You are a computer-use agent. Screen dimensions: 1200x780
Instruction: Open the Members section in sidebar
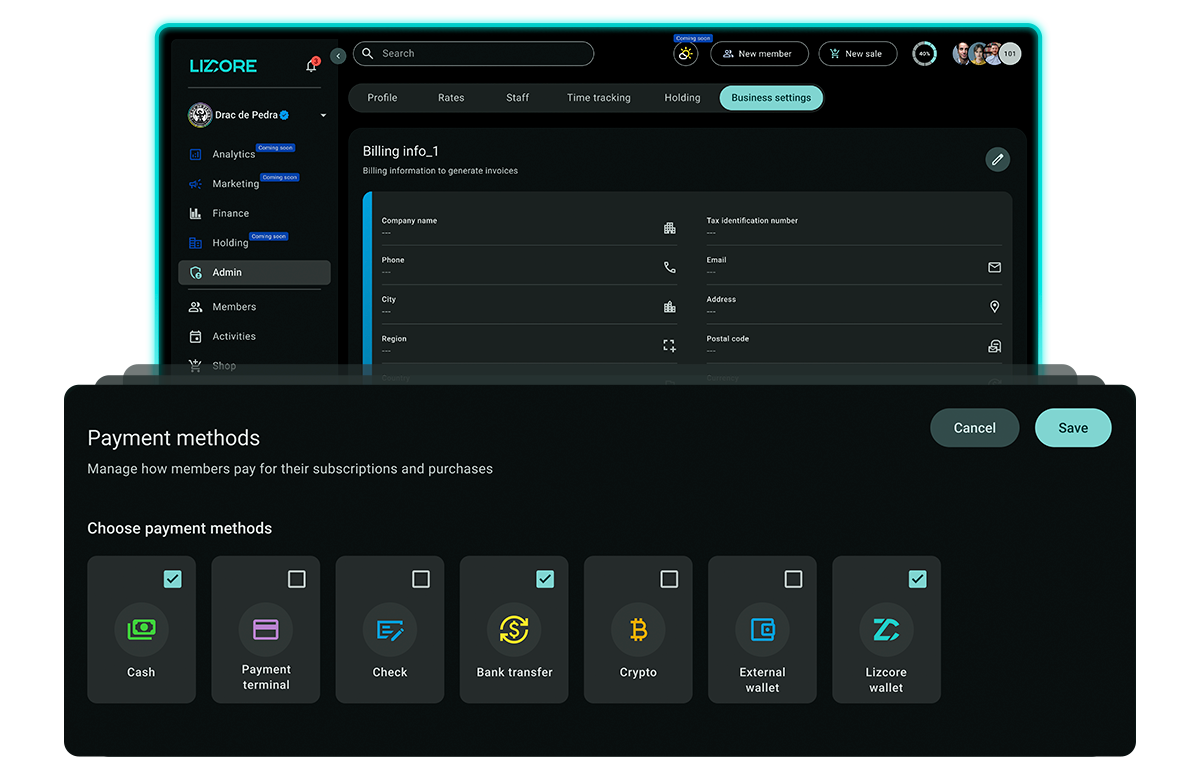tap(234, 307)
